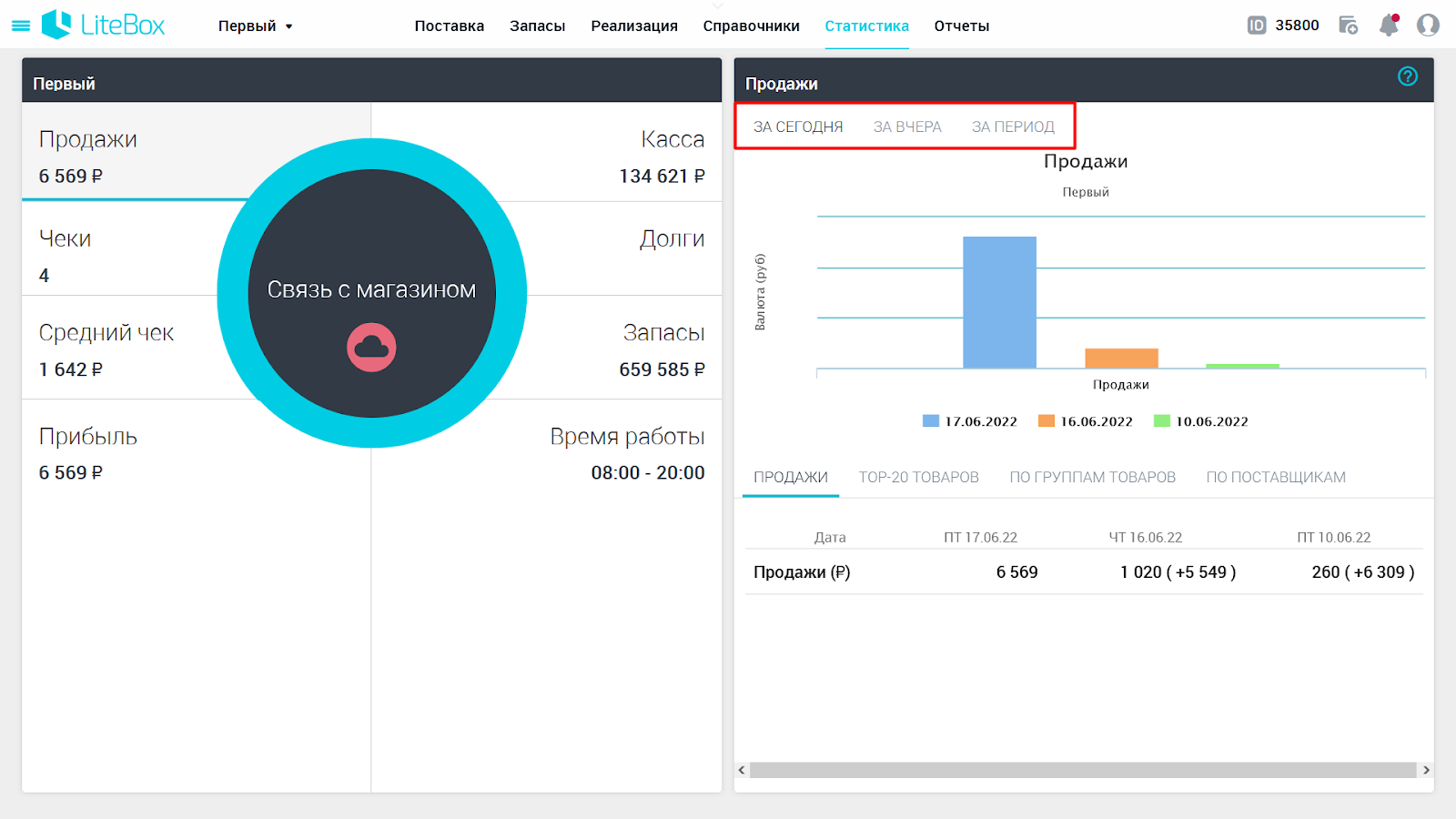Click the ID badge icon

pyautogui.click(x=1256, y=25)
